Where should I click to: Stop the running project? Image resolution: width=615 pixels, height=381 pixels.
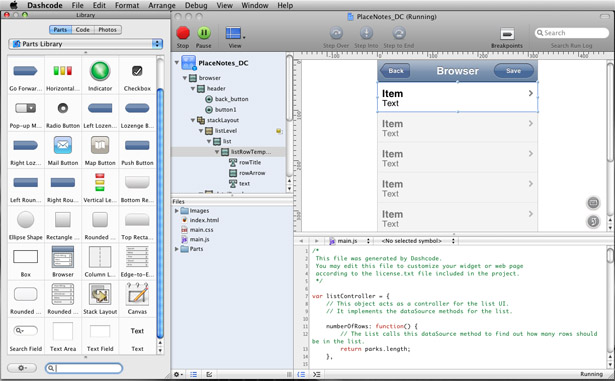click(x=183, y=33)
